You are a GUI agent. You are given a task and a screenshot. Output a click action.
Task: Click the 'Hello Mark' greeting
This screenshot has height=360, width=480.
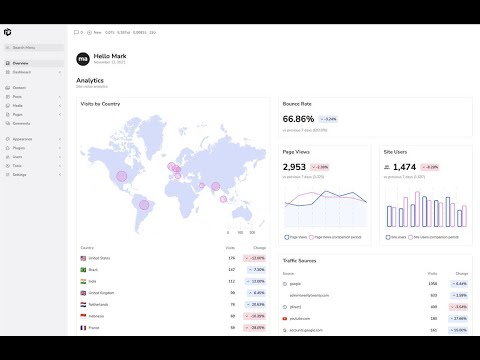coord(110,56)
